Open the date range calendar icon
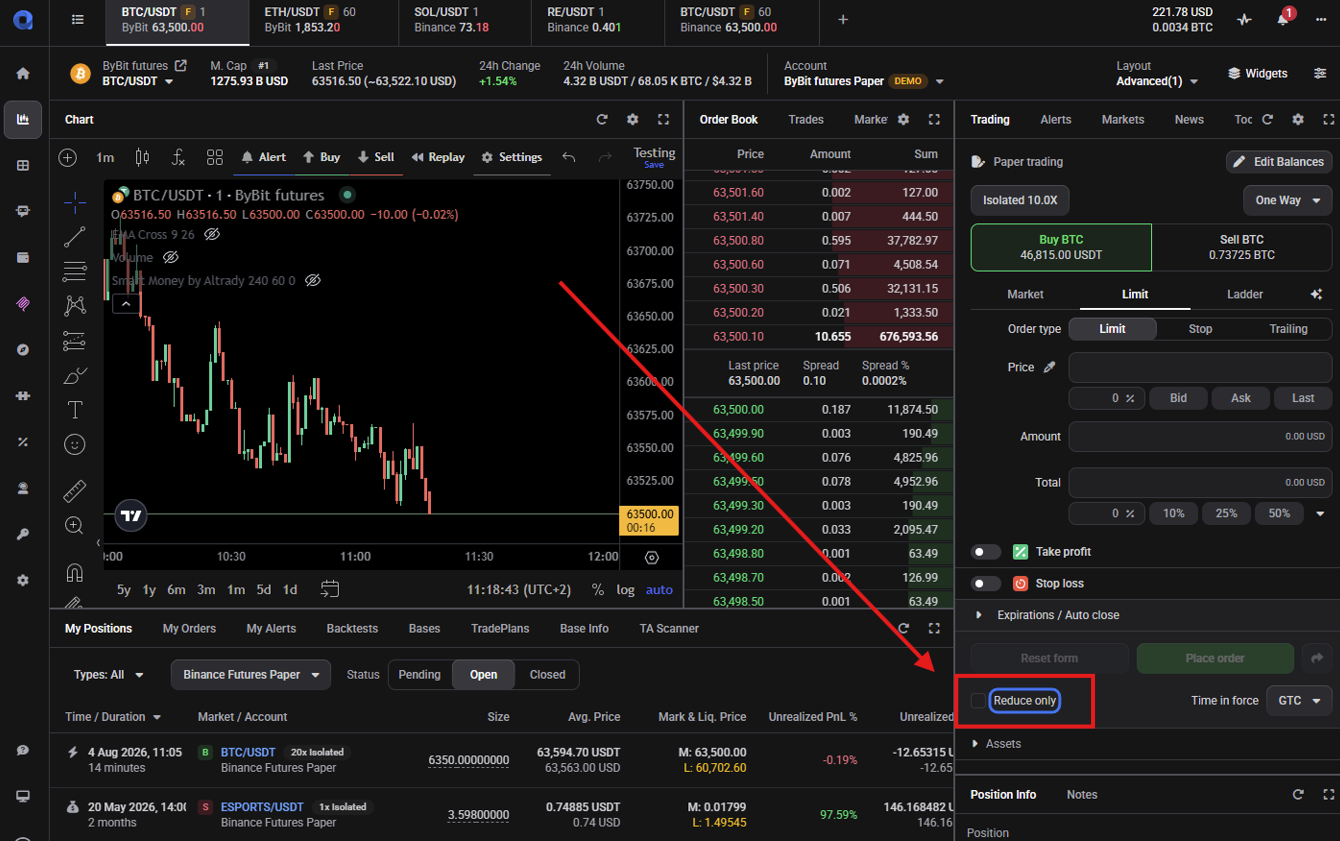 point(329,589)
